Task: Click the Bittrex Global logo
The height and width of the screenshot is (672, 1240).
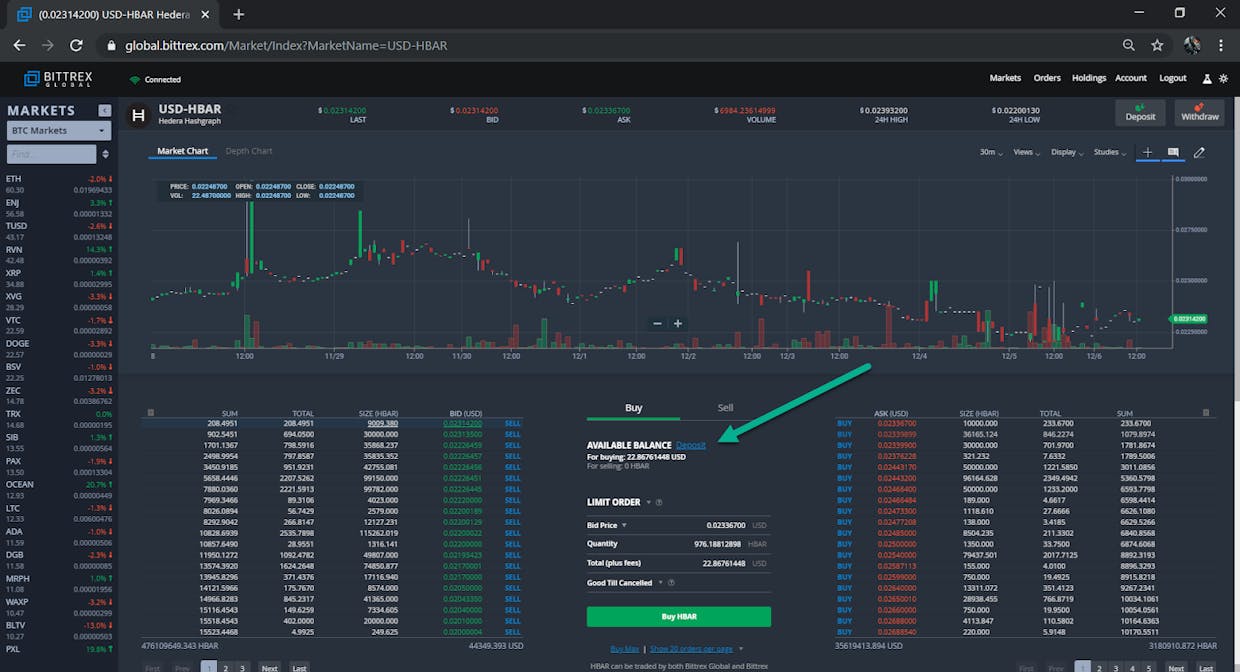Action: [59, 78]
